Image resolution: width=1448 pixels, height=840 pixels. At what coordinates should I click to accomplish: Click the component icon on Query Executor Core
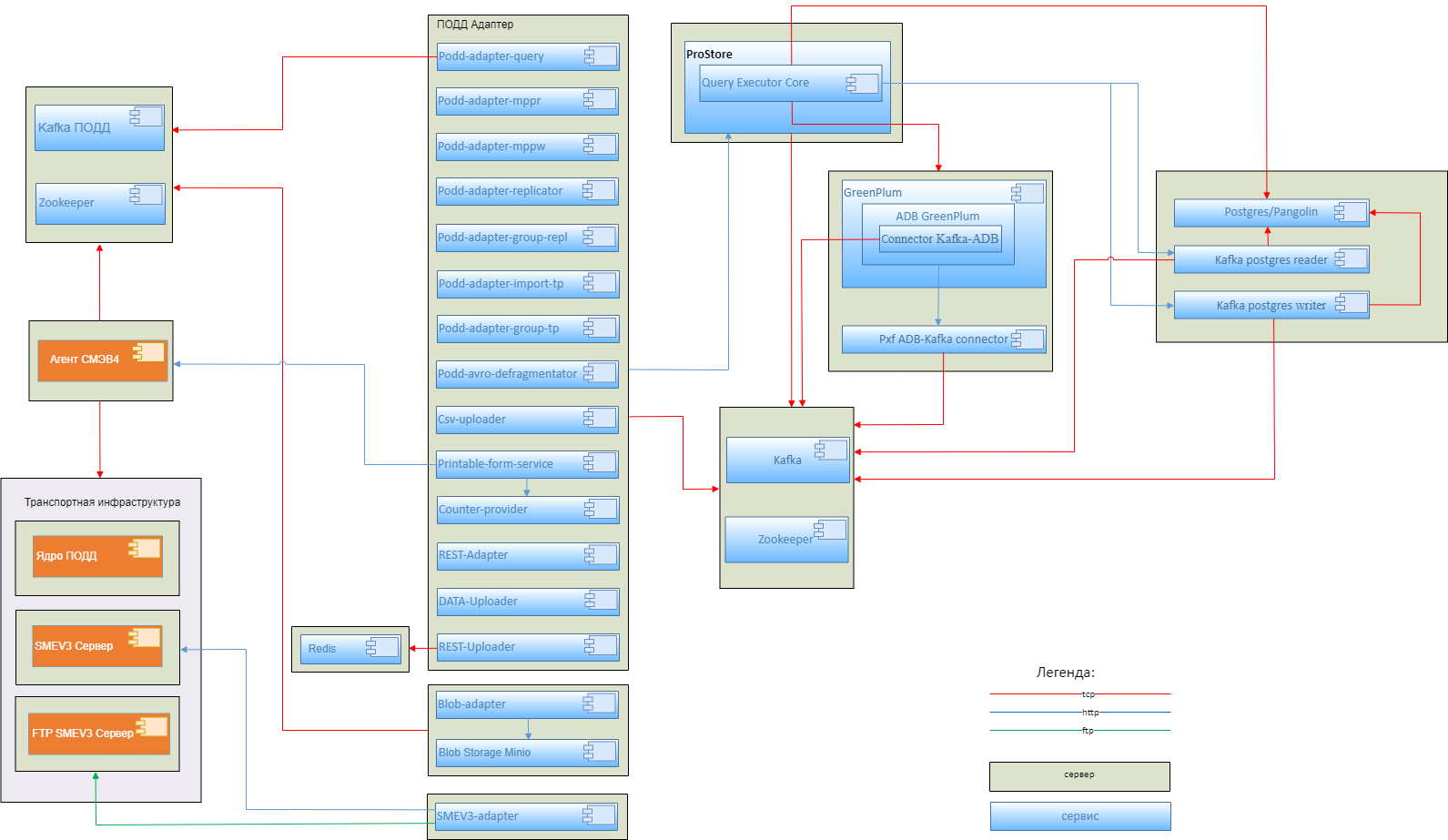click(x=862, y=84)
